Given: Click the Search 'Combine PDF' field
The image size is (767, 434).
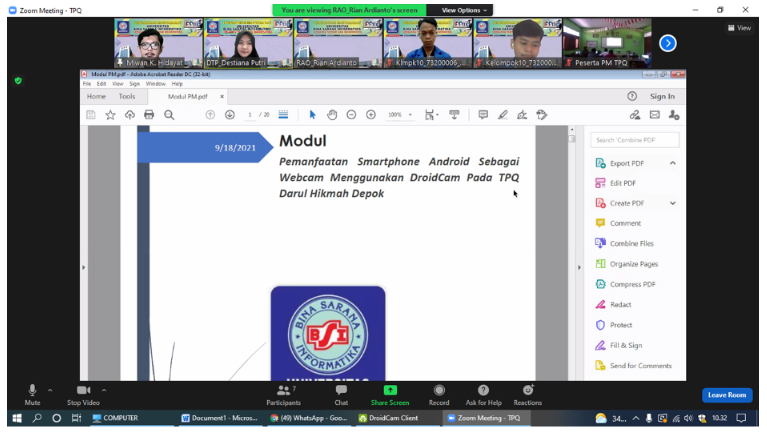Looking at the screenshot, I should click(634, 140).
